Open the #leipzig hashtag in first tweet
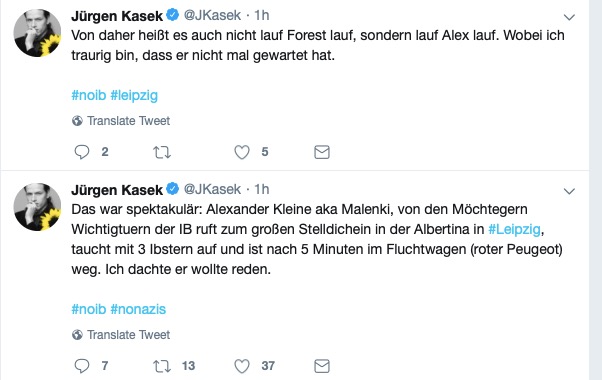Image resolution: width=602 pixels, height=380 pixels. click(134, 95)
